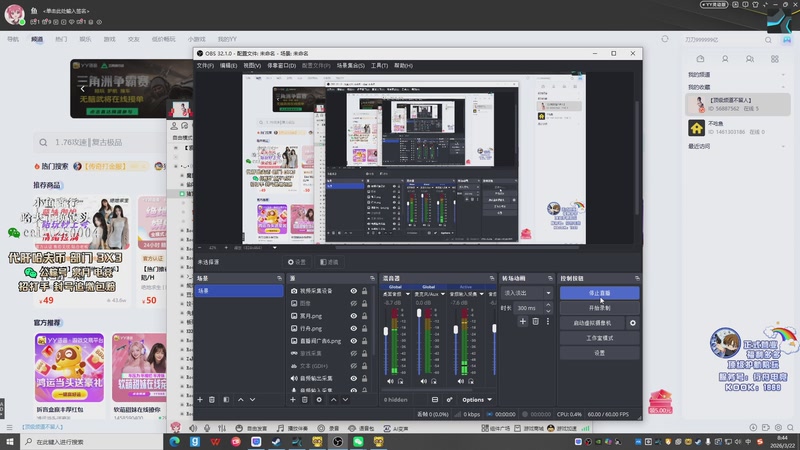Click refresh icon in YY navigation bar
The image size is (800, 450).
[x=665, y=39]
